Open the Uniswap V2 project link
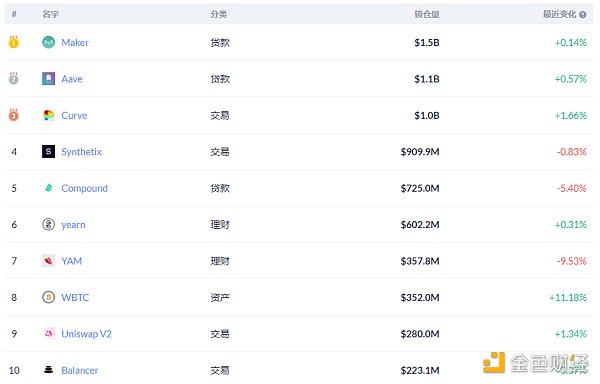This screenshot has width=600, height=384. tap(86, 334)
